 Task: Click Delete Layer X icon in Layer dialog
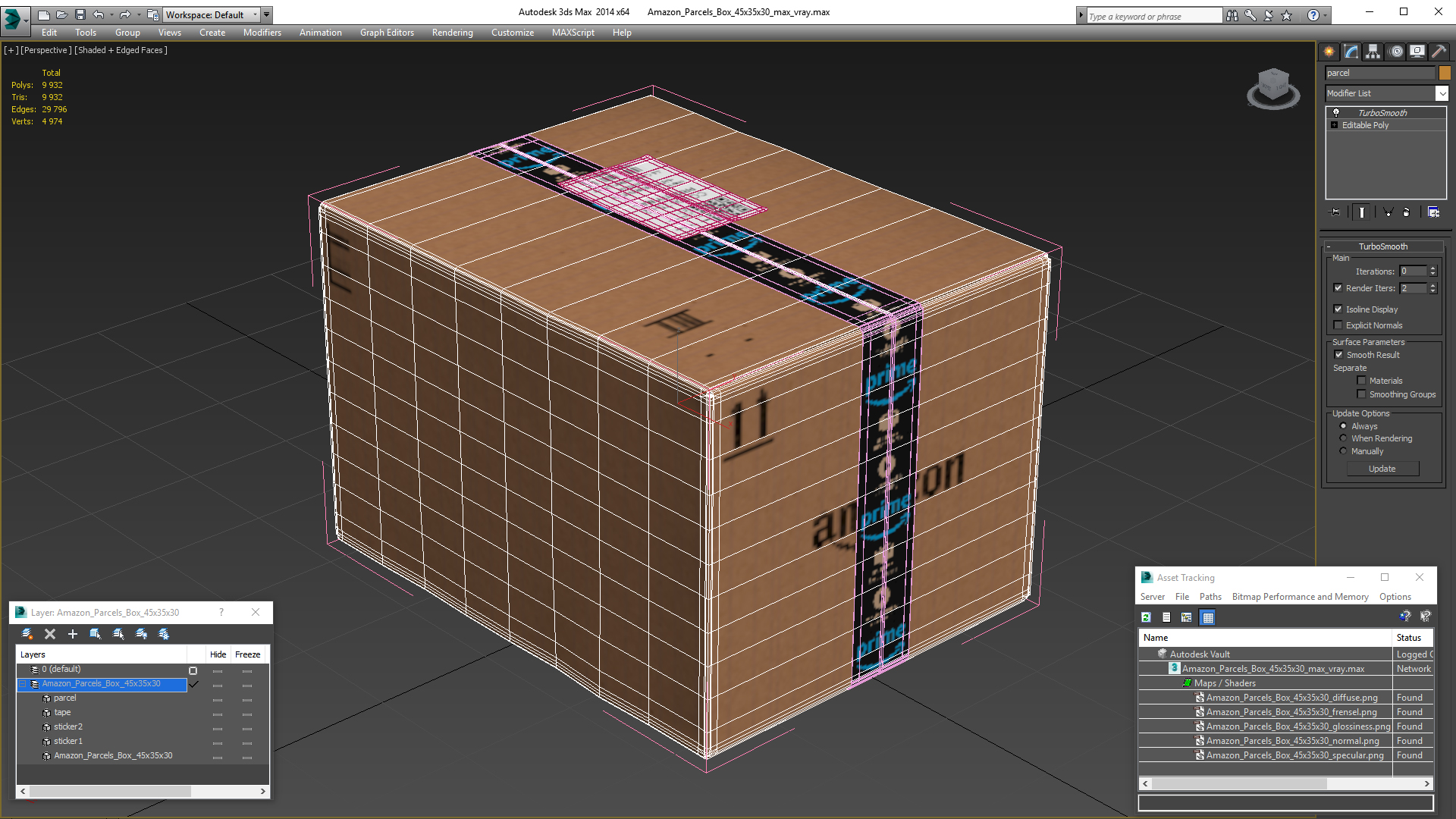click(x=50, y=634)
